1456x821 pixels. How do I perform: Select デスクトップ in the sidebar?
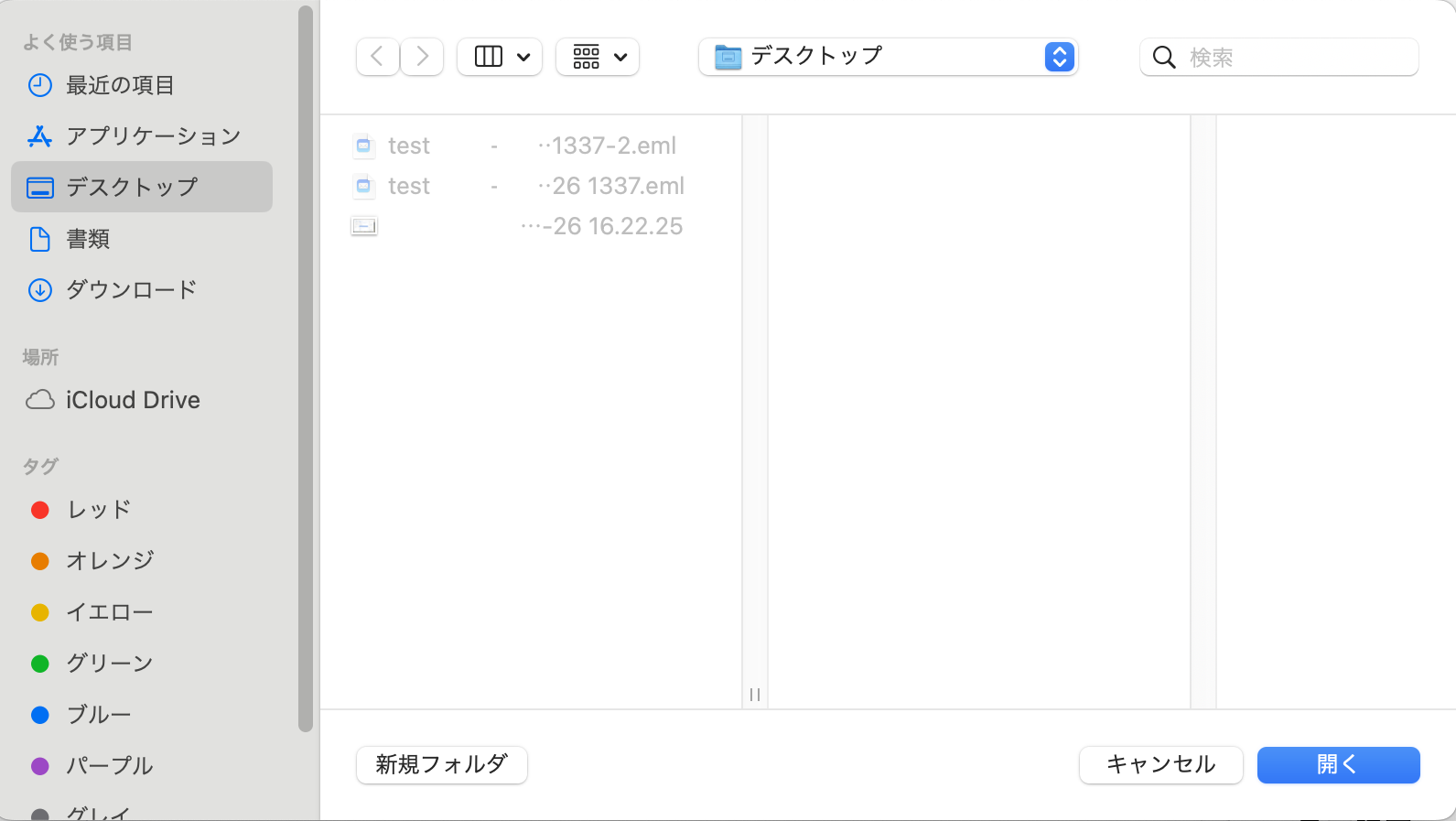[142, 187]
